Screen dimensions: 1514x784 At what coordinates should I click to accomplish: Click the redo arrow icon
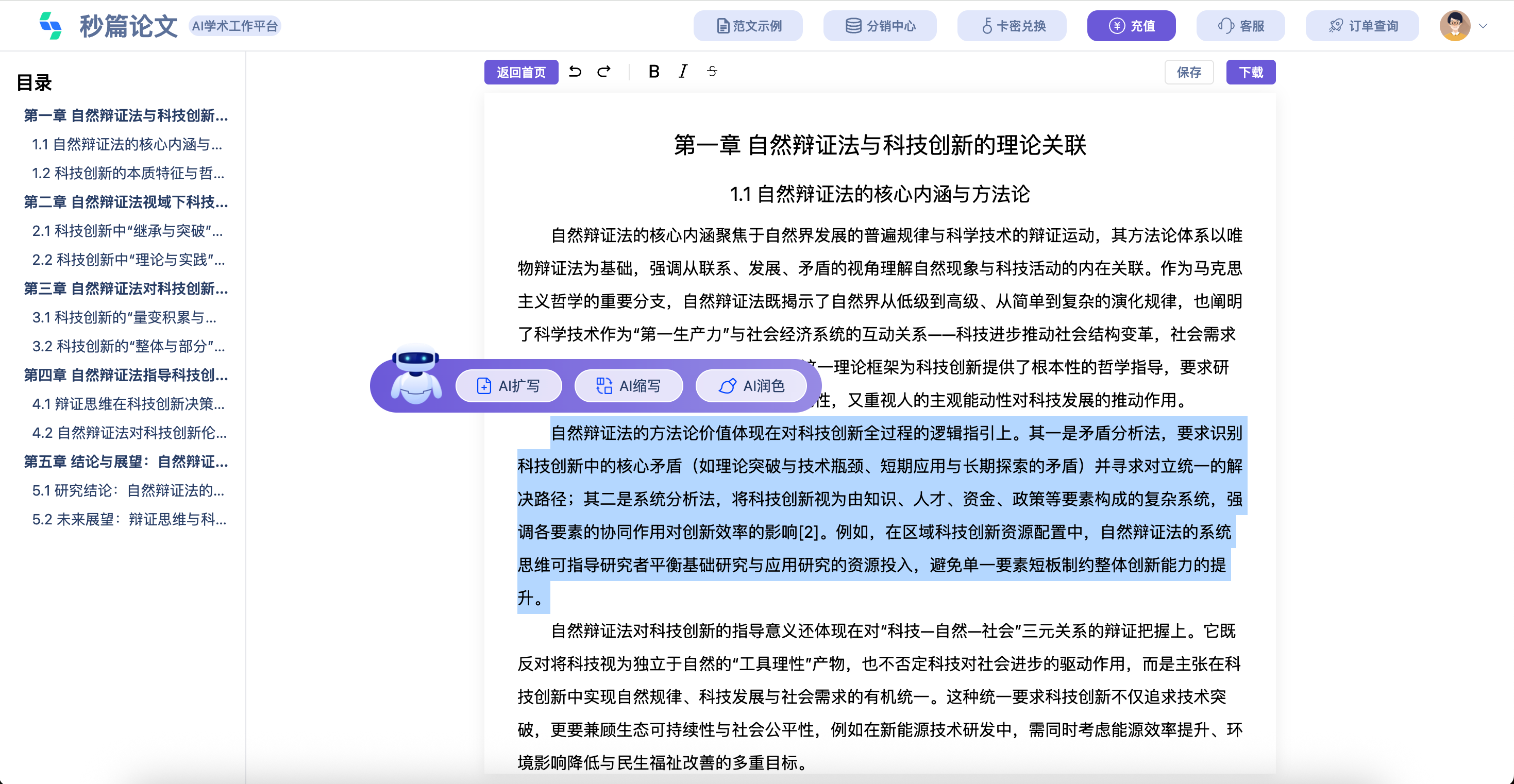click(603, 72)
